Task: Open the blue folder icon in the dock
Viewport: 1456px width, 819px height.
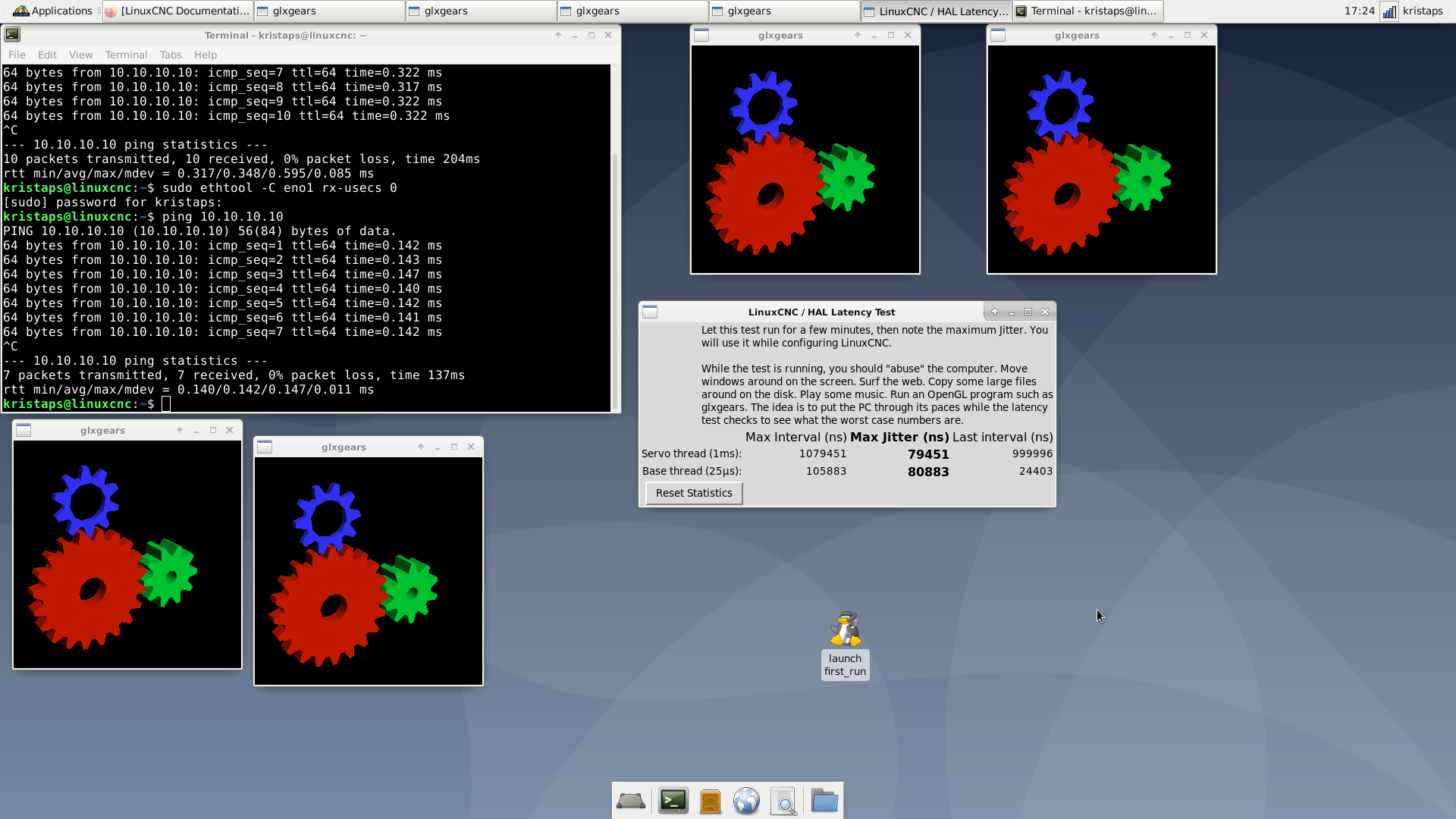Action: (x=824, y=801)
